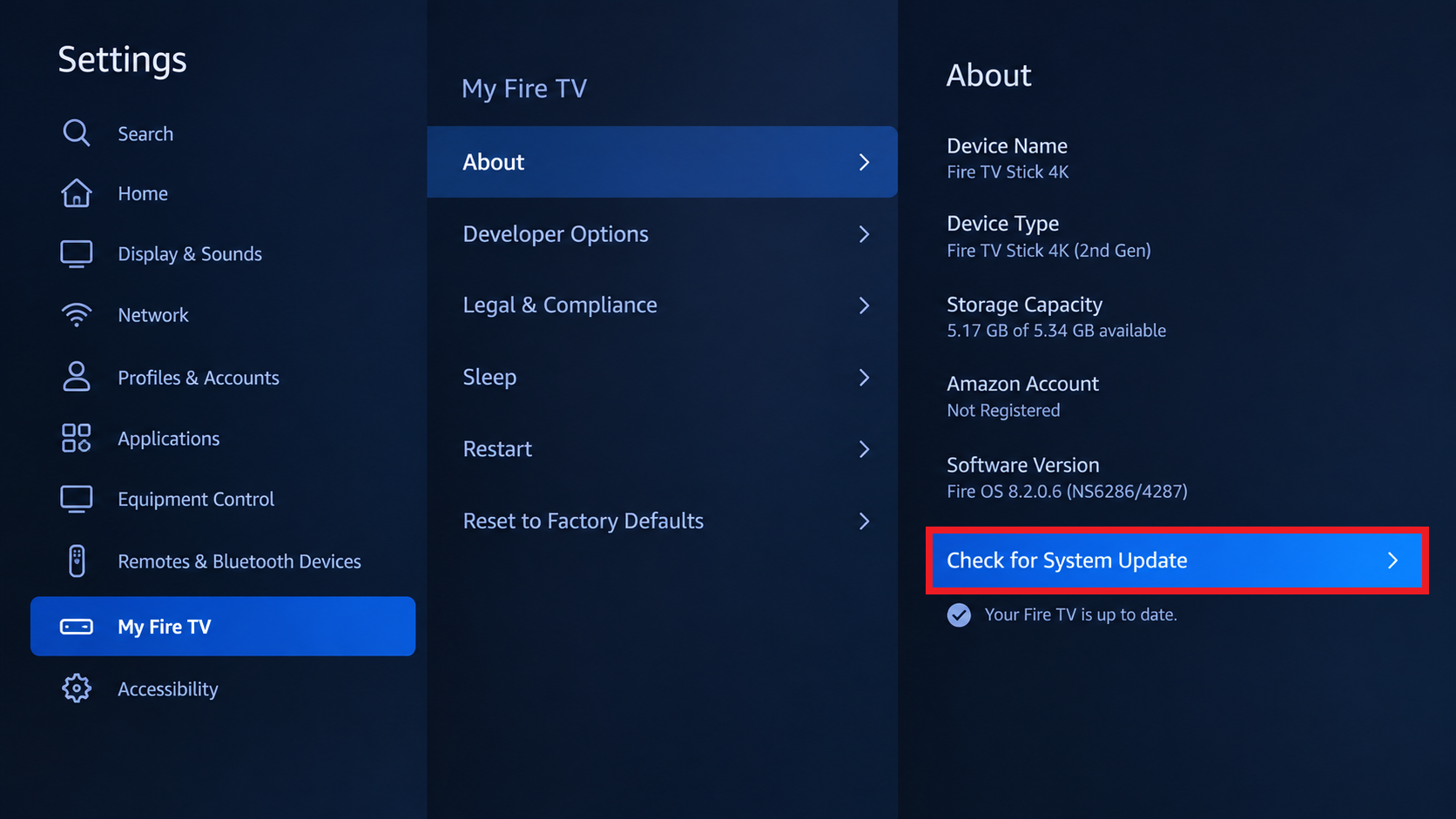Click the Network wifi icon

77,315
